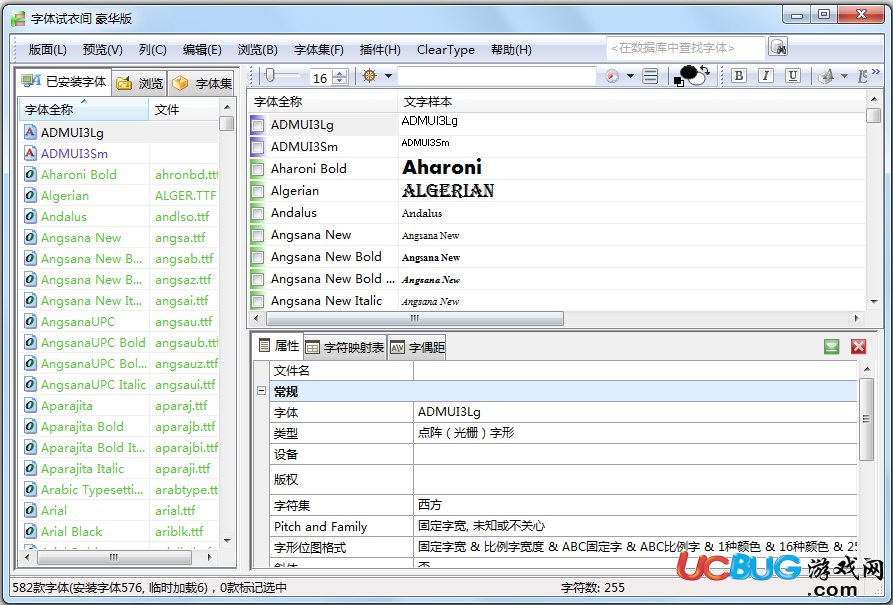Switch to the 字符映射表 tab

[345, 347]
